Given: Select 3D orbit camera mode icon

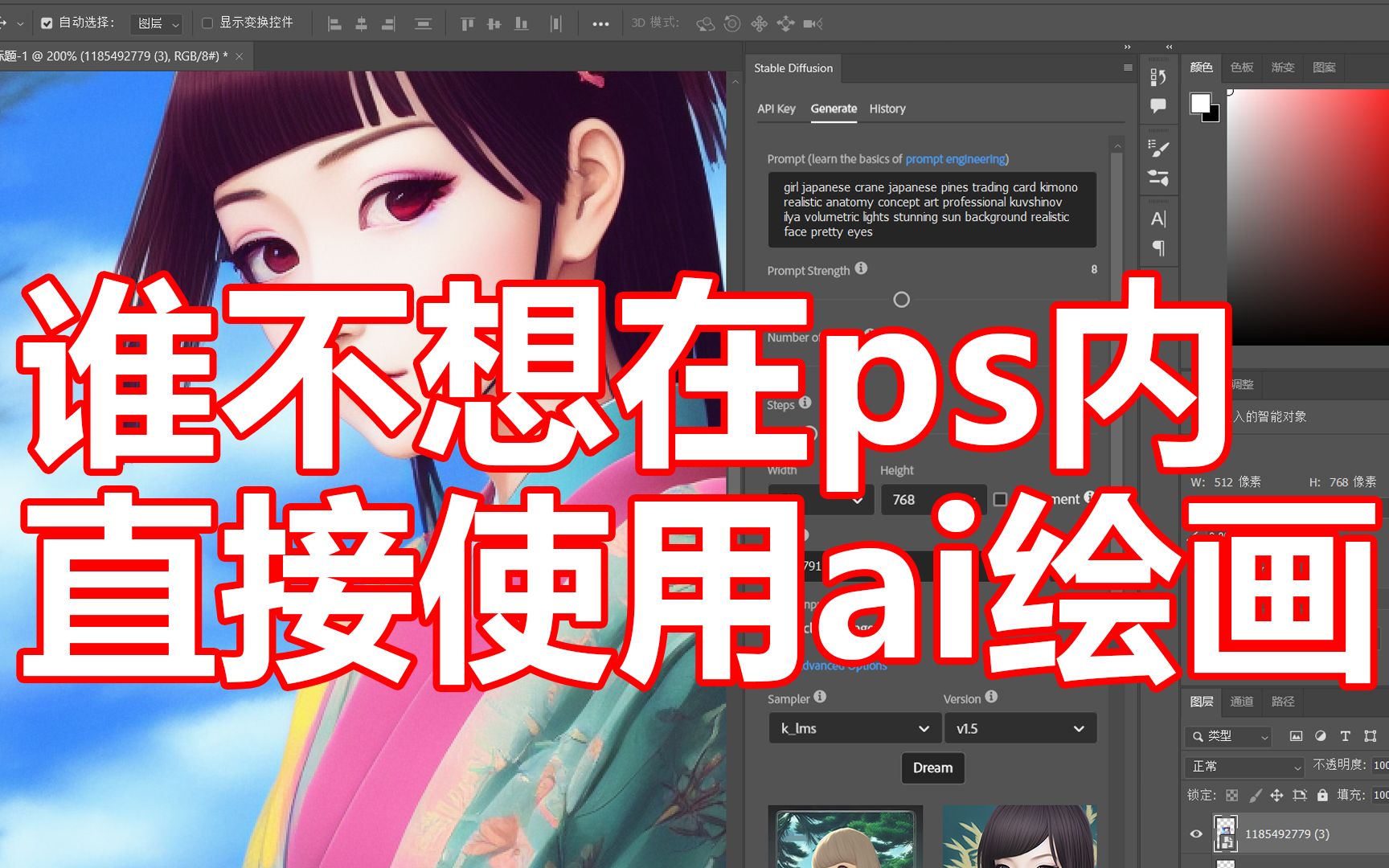Looking at the screenshot, I should click(x=705, y=24).
